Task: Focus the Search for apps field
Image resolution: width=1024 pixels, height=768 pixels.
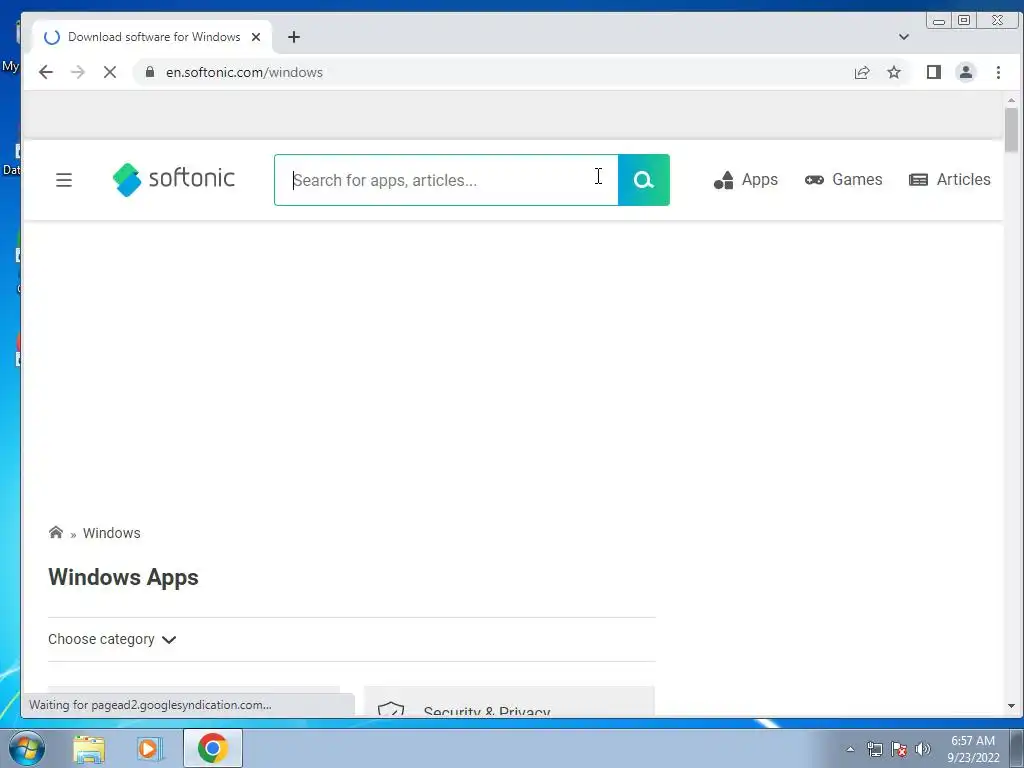Action: click(446, 180)
